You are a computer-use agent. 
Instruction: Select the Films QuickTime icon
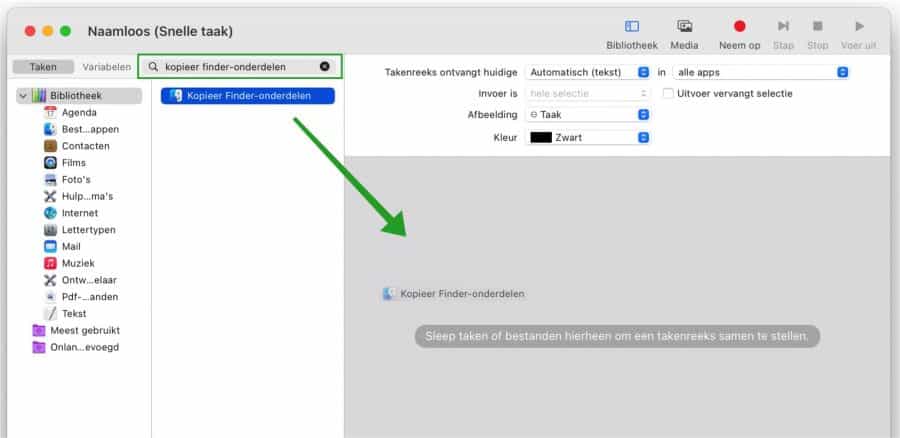pyautogui.click(x=51, y=162)
